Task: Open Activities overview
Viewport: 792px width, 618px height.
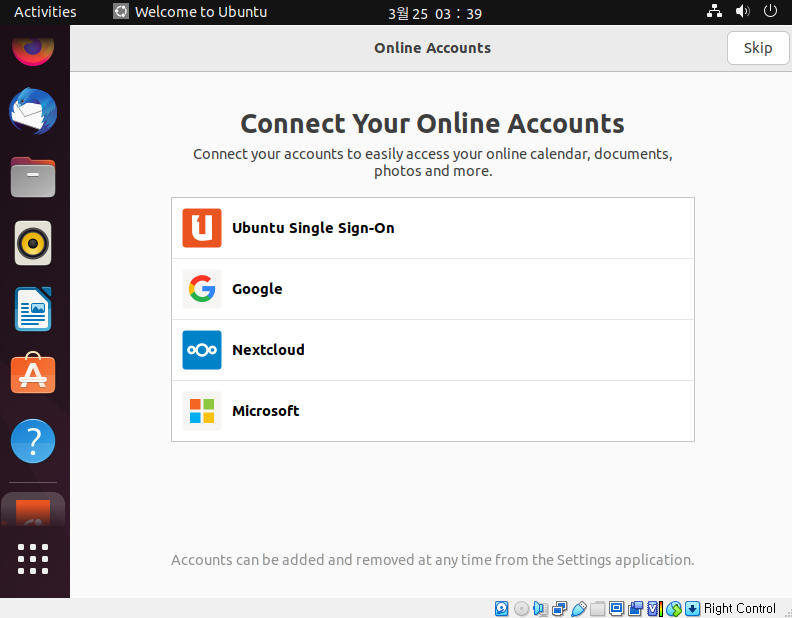Action: click(x=45, y=12)
